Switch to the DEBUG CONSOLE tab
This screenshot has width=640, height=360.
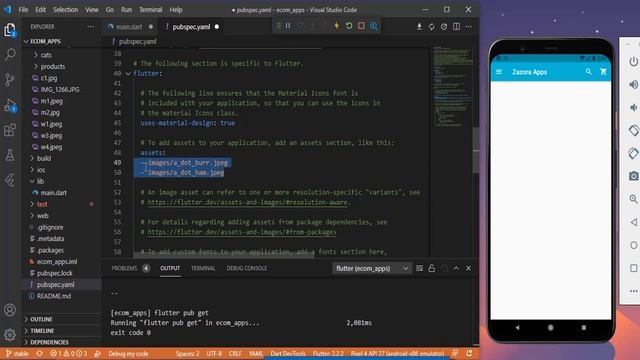pyautogui.click(x=247, y=268)
